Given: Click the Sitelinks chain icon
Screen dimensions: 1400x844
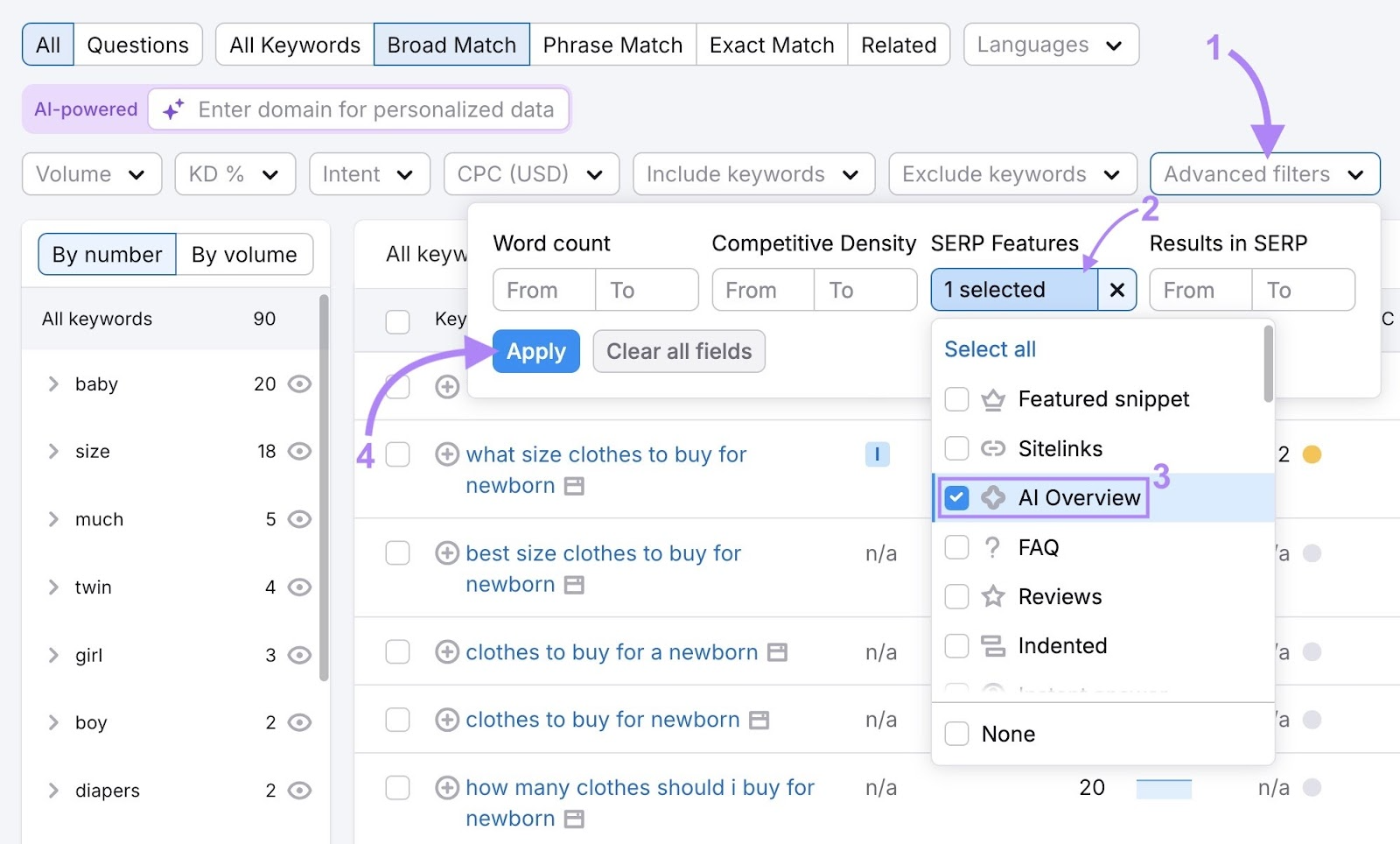Looking at the screenshot, I should (x=992, y=448).
